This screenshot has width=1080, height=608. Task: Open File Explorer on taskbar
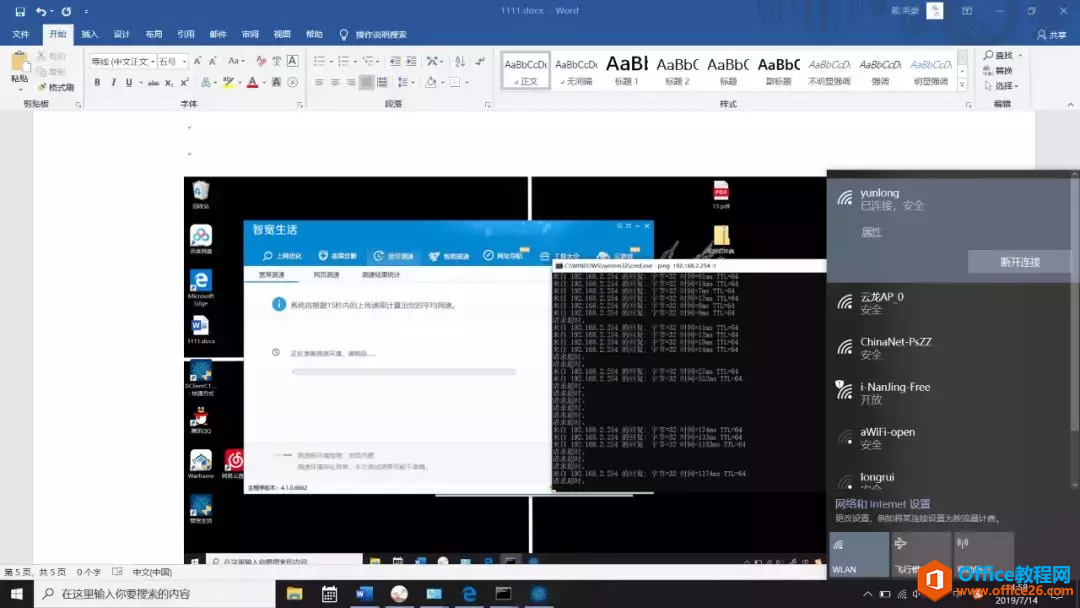(x=294, y=594)
